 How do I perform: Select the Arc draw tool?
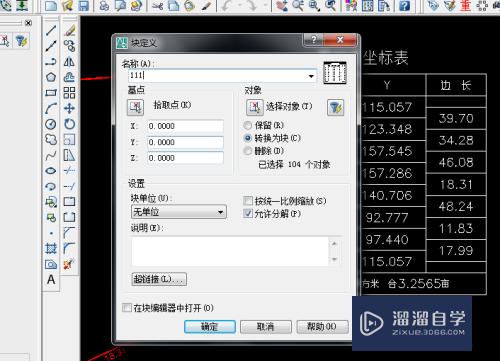51,108
